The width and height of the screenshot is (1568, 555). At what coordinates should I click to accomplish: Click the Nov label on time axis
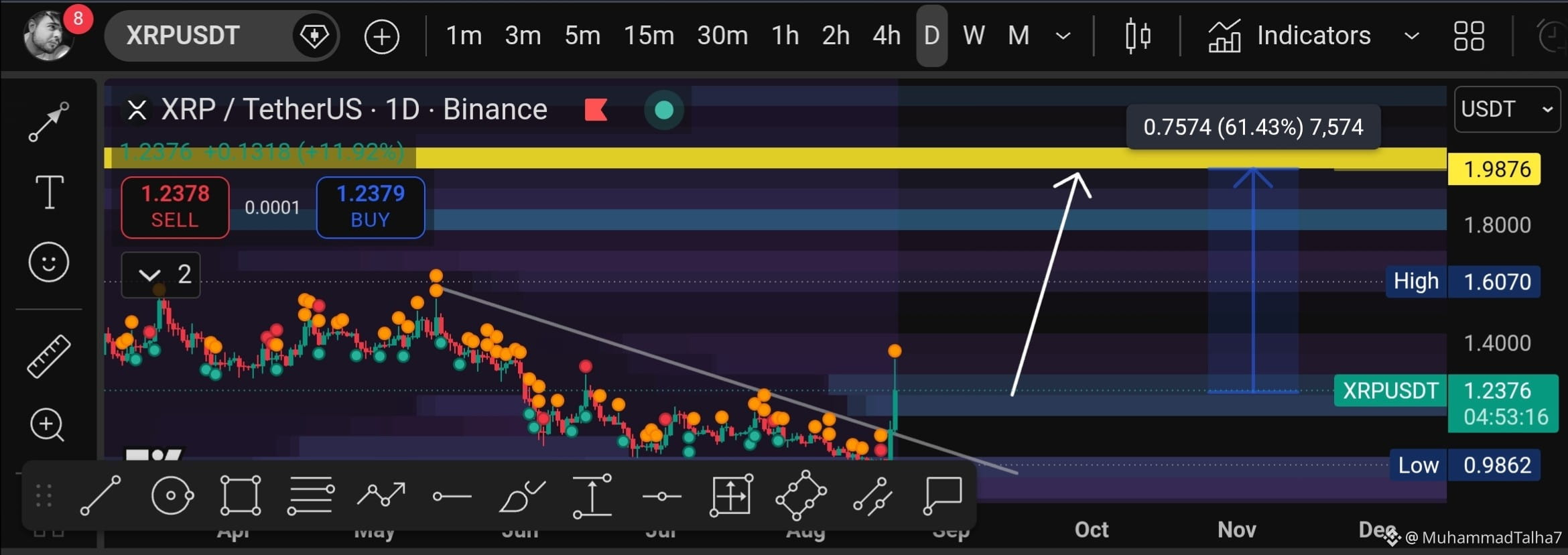click(1237, 530)
